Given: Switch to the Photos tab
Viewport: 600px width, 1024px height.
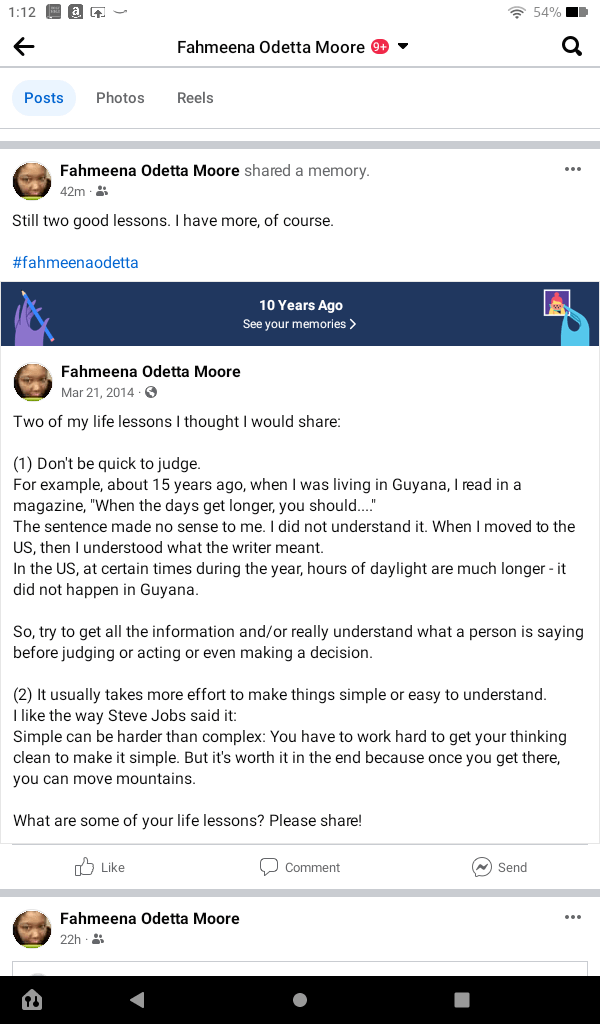Looking at the screenshot, I should click(120, 98).
